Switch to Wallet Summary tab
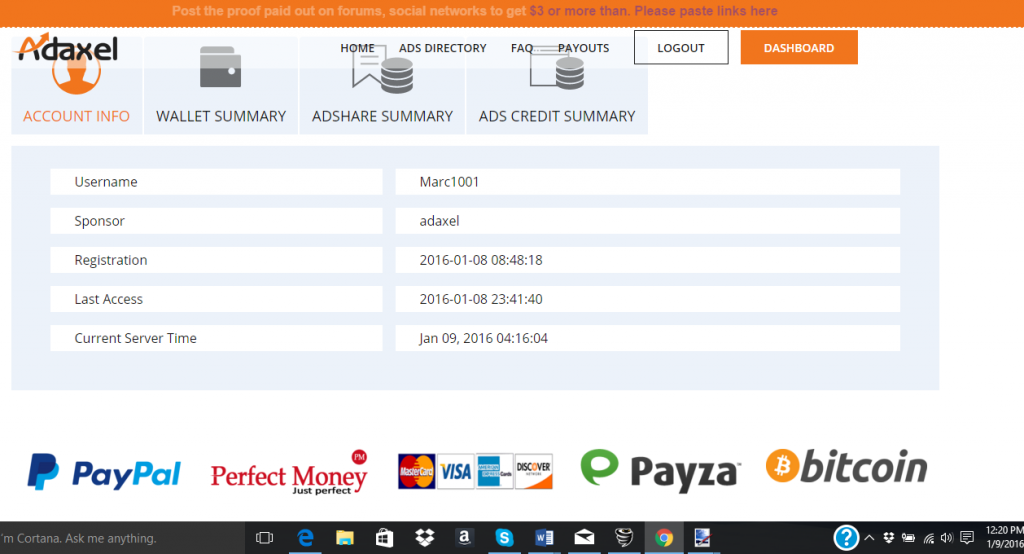 point(221,86)
